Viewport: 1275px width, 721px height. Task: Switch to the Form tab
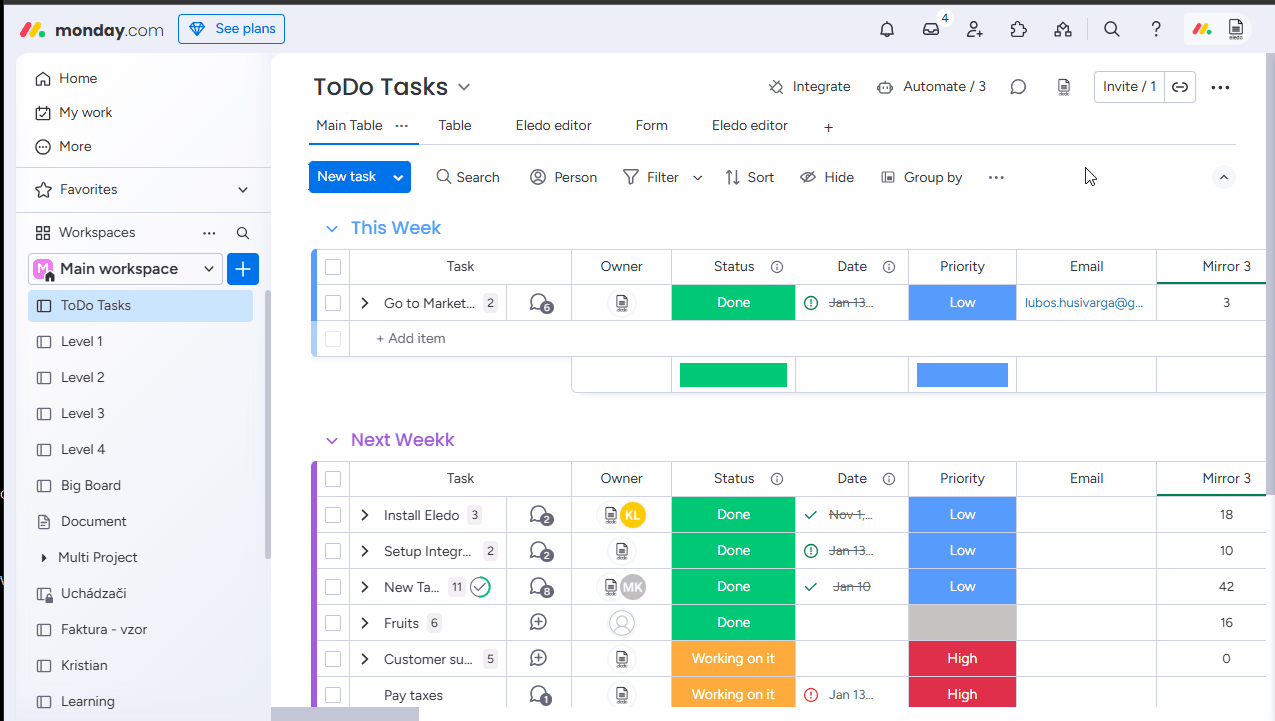(651, 126)
